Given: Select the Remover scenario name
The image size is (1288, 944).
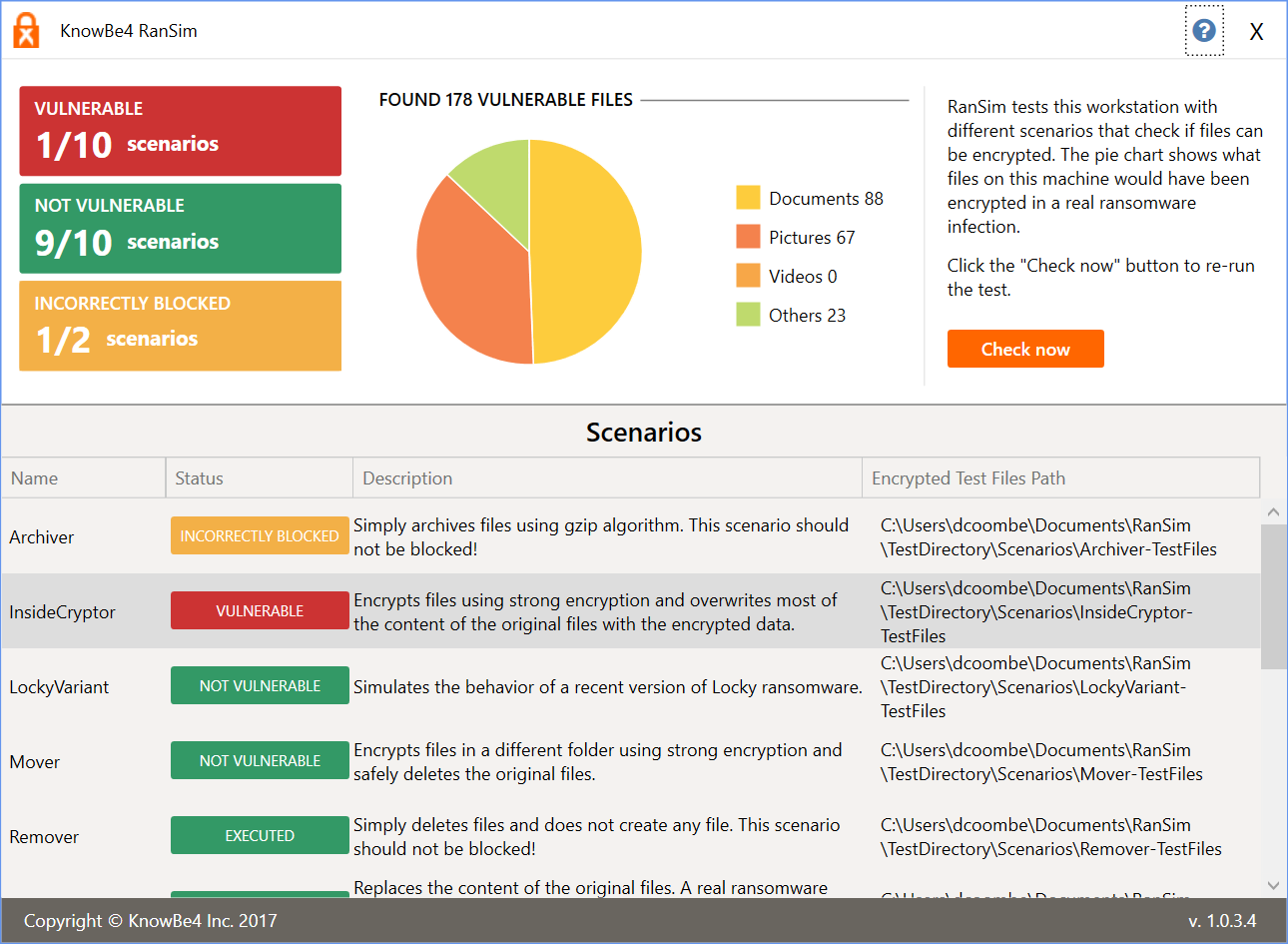Looking at the screenshot, I should click(44, 837).
